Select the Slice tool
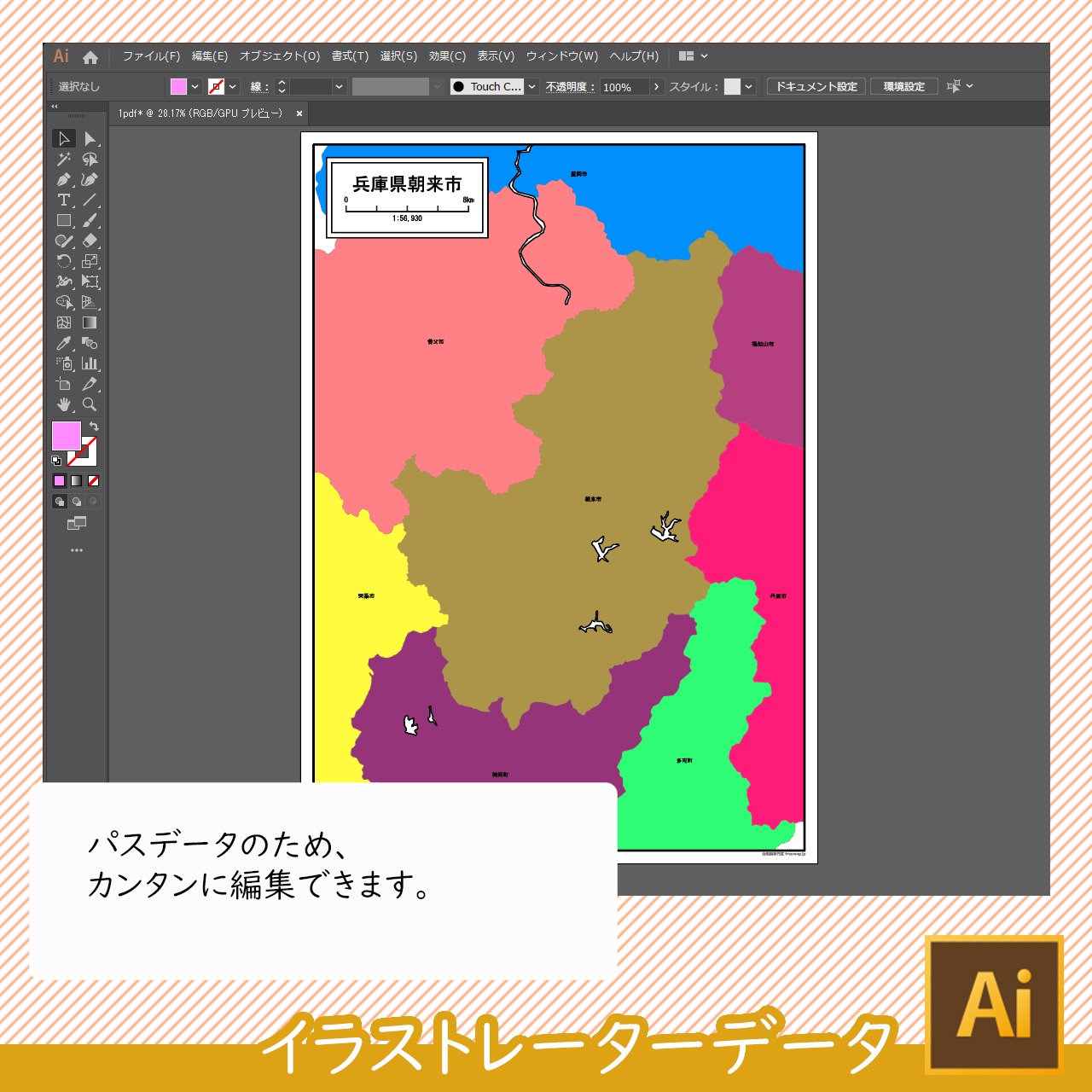The width and height of the screenshot is (1092, 1092). 90,384
